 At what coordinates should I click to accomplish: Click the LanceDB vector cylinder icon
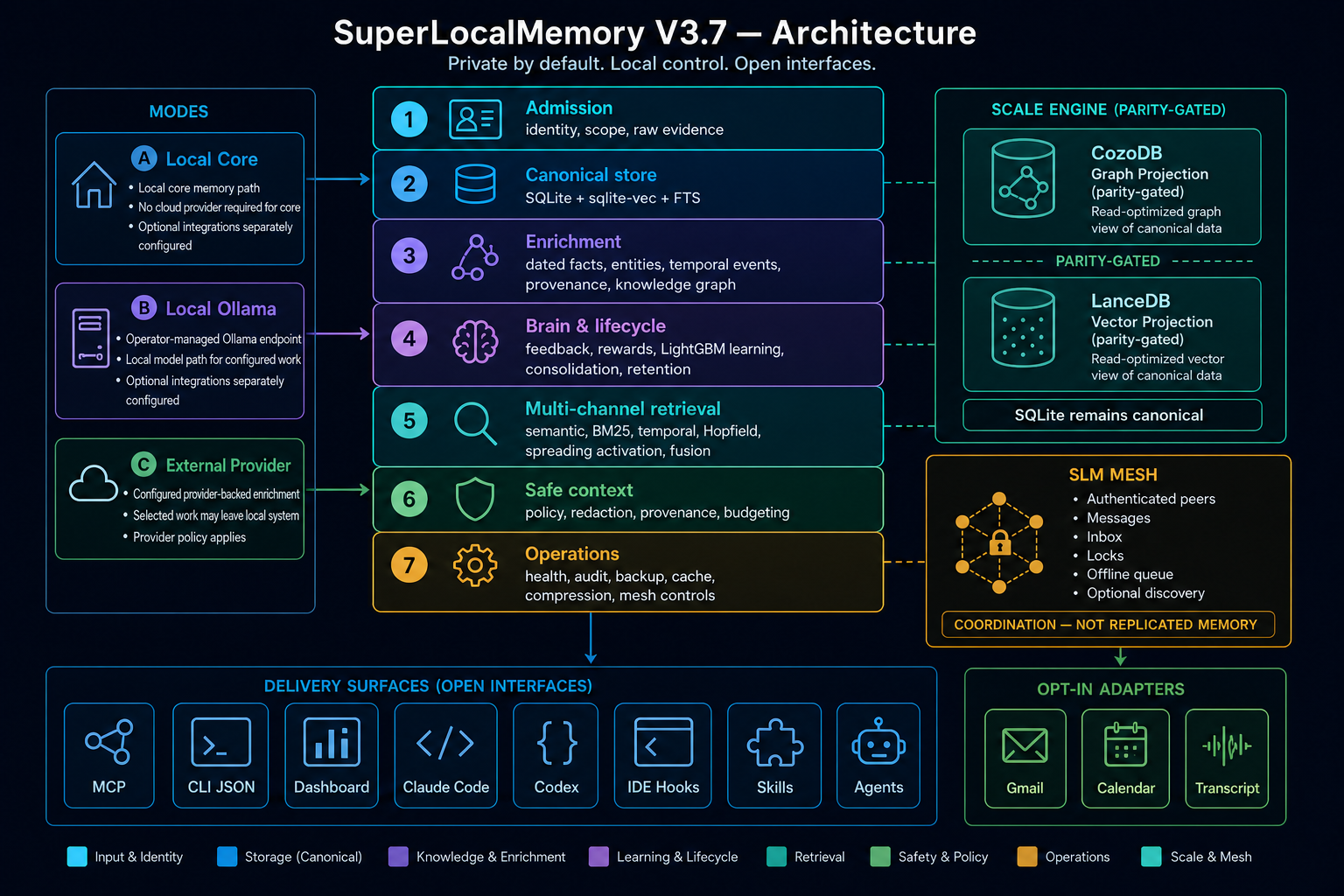pyautogui.click(x=1023, y=327)
